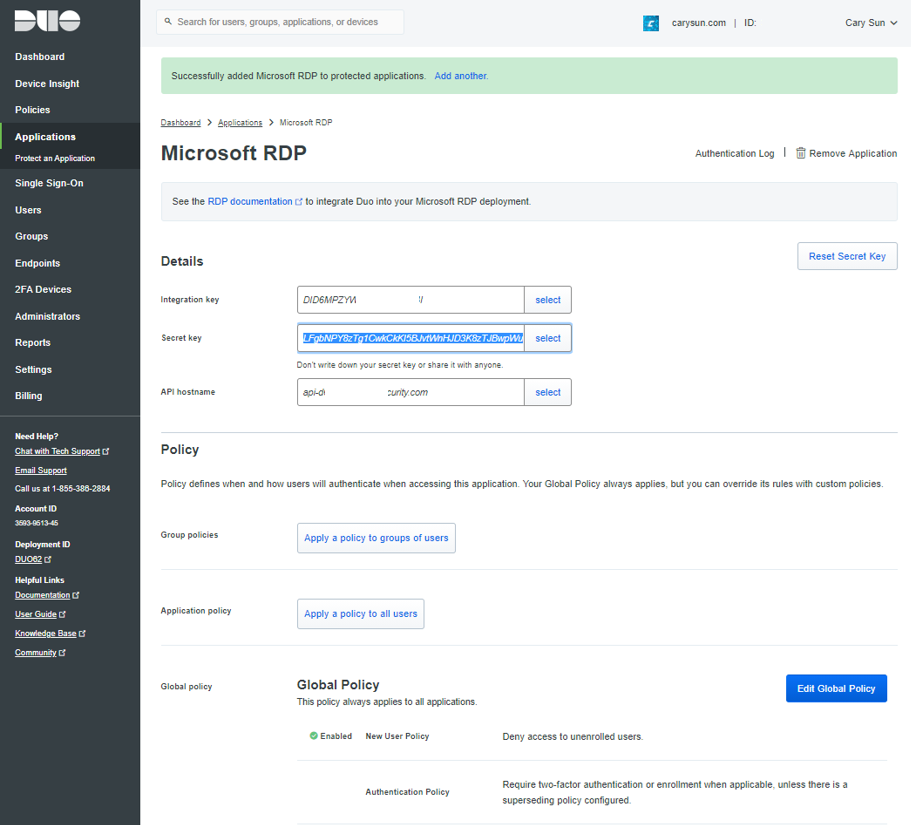
Task: Click select next to Integration key
Action: pos(548,300)
